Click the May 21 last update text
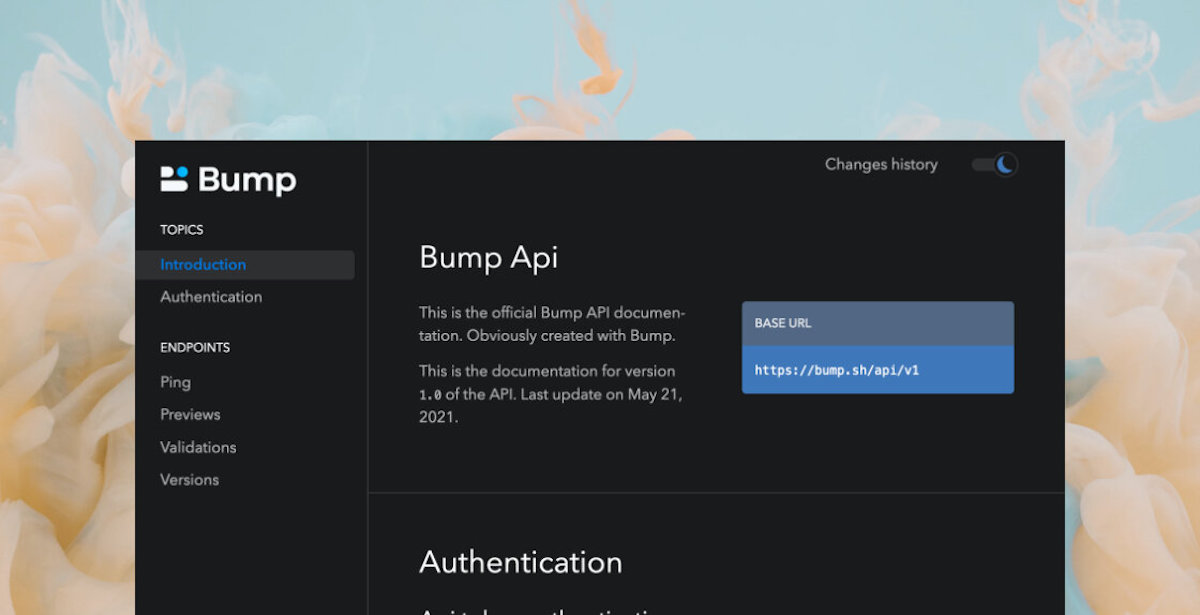This screenshot has height=615, width=1200. tap(654, 394)
